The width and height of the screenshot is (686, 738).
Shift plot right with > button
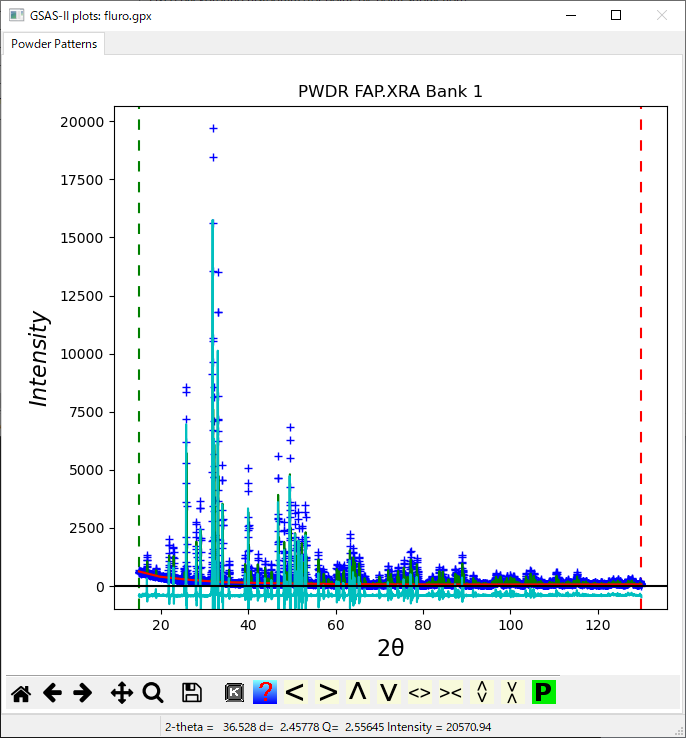[x=327, y=692]
